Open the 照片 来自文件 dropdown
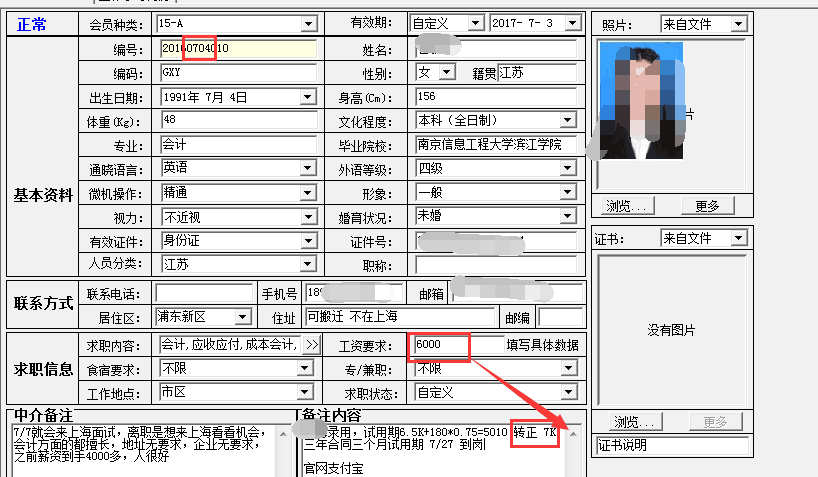The width and height of the screenshot is (818, 477). pyautogui.click(x=738, y=24)
